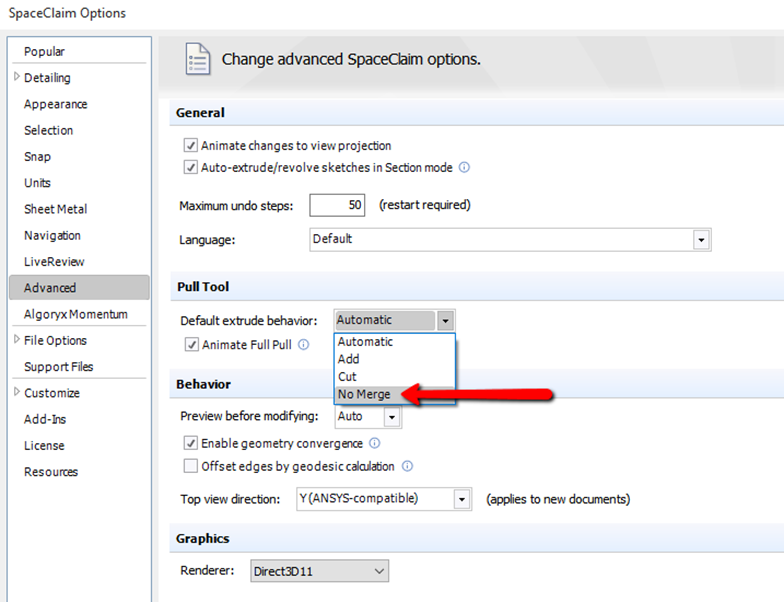784x602 pixels.
Task: Choose Cut from extrude behavior list
Action: [348, 376]
